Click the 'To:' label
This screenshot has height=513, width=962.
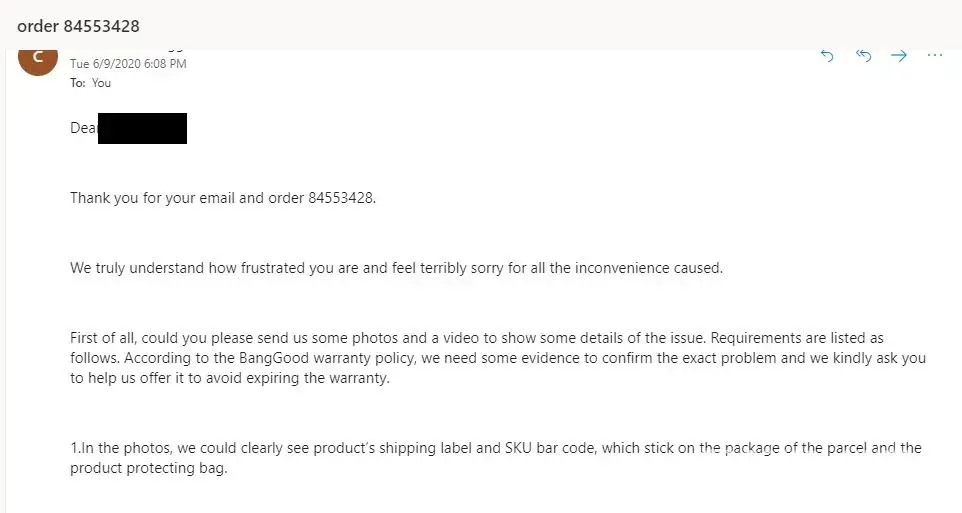pyautogui.click(x=77, y=83)
